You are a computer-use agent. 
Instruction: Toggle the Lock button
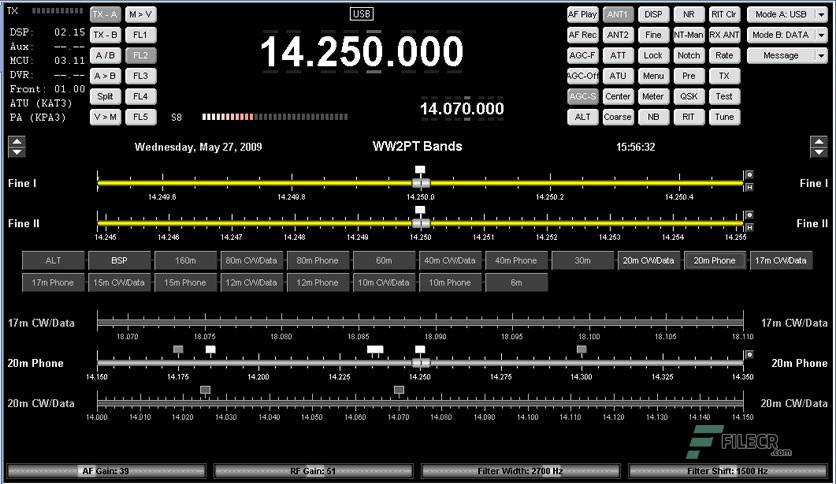pos(653,55)
